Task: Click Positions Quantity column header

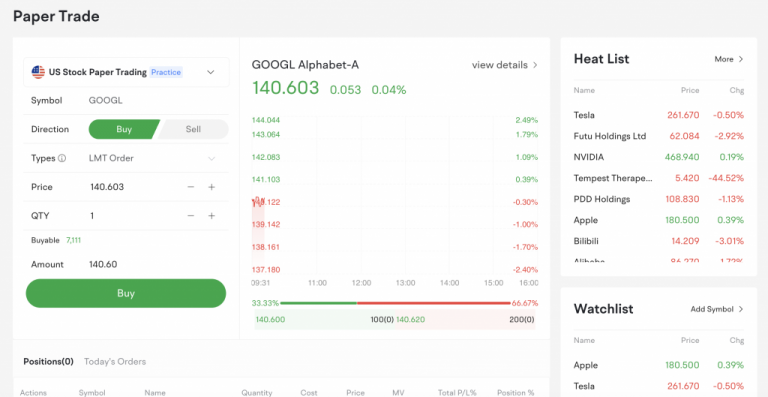Action: pyautogui.click(x=257, y=393)
